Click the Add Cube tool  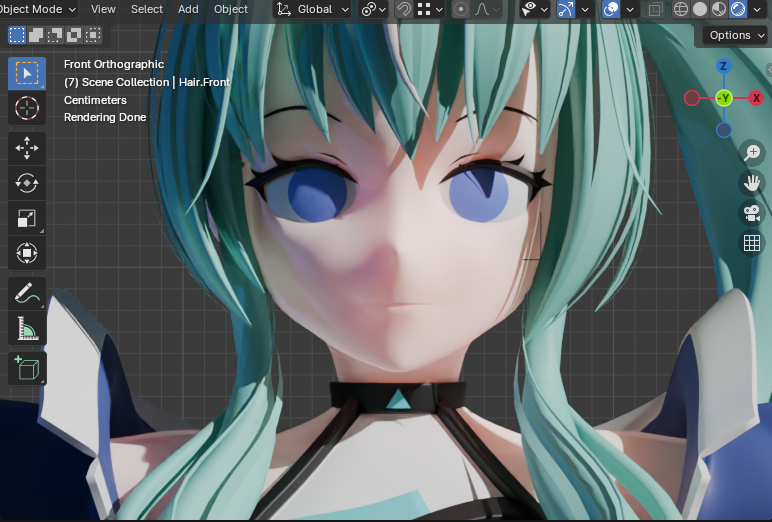[x=27, y=368]
